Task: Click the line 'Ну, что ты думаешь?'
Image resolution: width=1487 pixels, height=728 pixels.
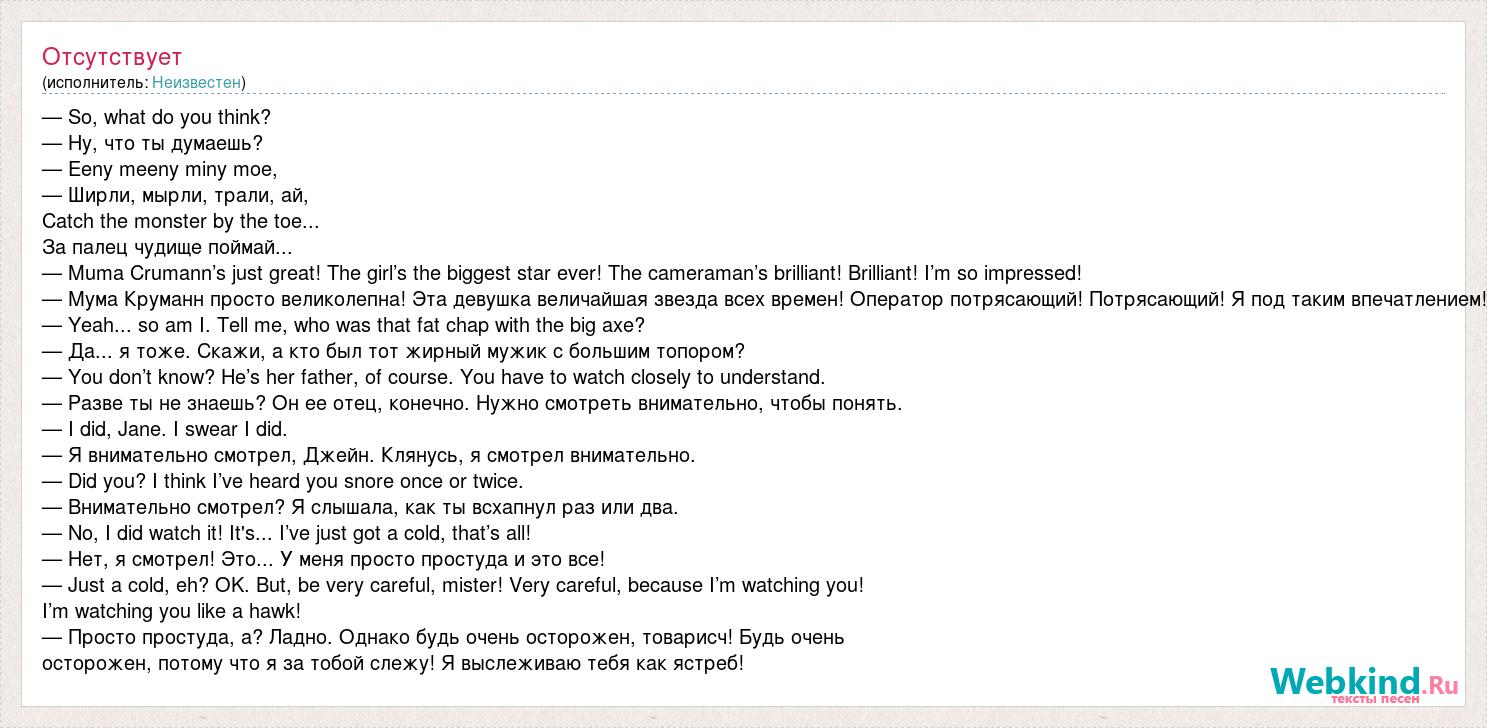Action: point(152,144)
